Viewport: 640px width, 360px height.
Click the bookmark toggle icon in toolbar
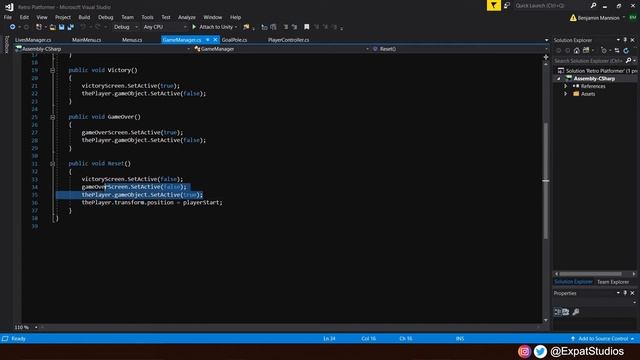(307, 27)
